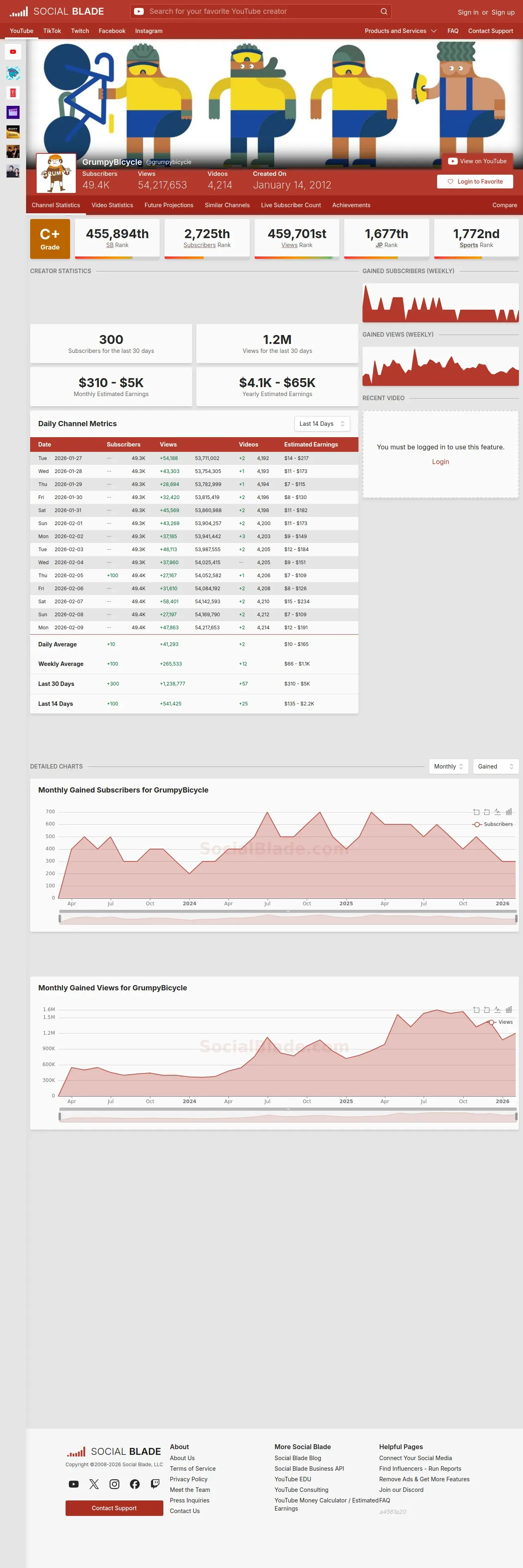Toggle the Views legend series on the chart

(501, 1022)
